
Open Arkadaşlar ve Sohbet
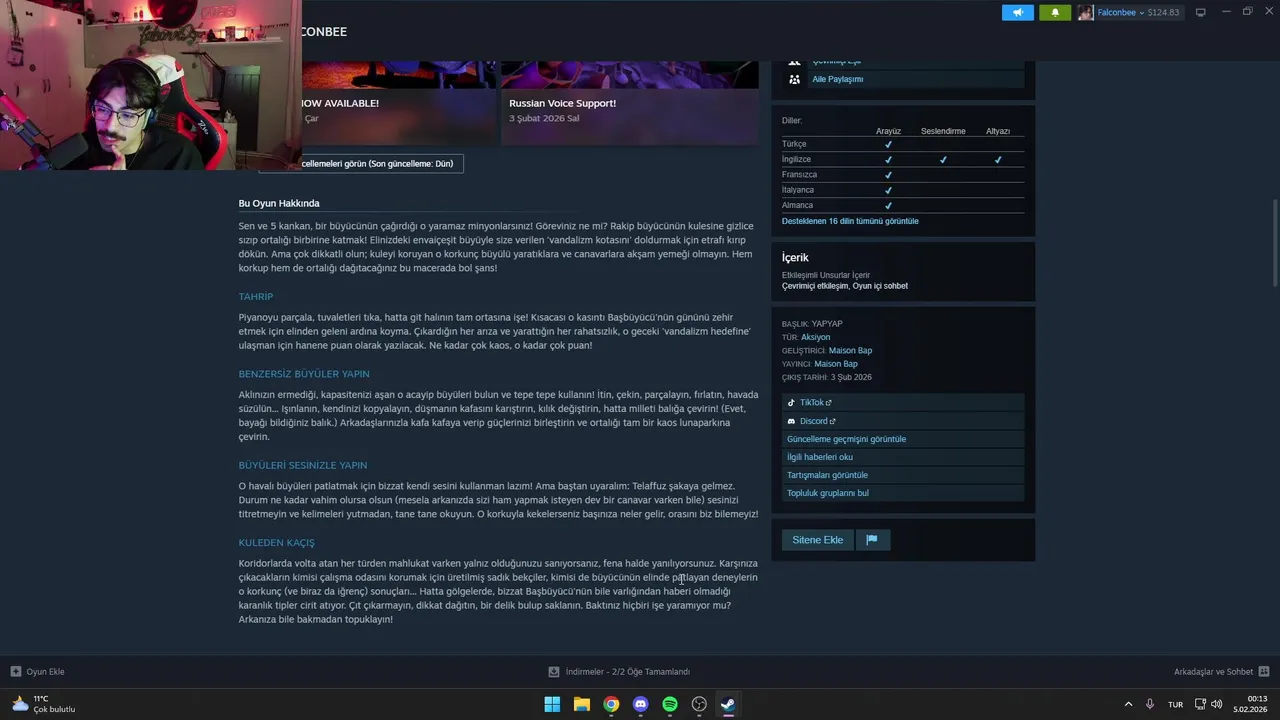[1213, 672]
